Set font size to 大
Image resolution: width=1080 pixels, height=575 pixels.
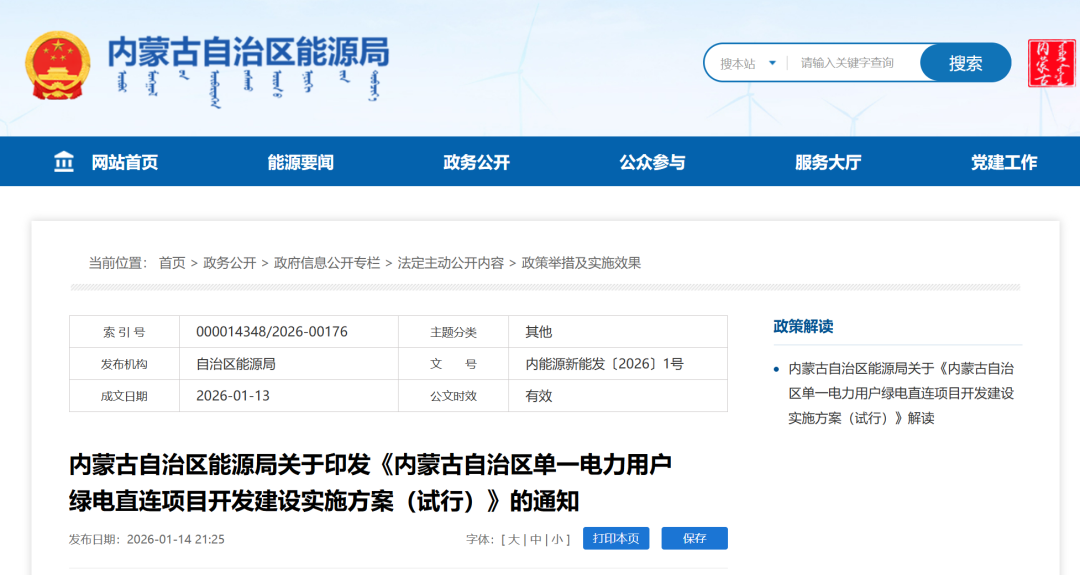514,539
